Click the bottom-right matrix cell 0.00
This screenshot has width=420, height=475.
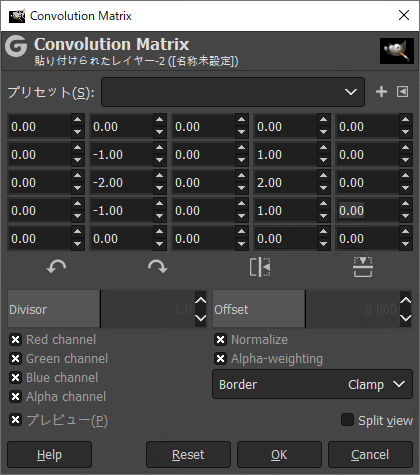tap(367, 238)
